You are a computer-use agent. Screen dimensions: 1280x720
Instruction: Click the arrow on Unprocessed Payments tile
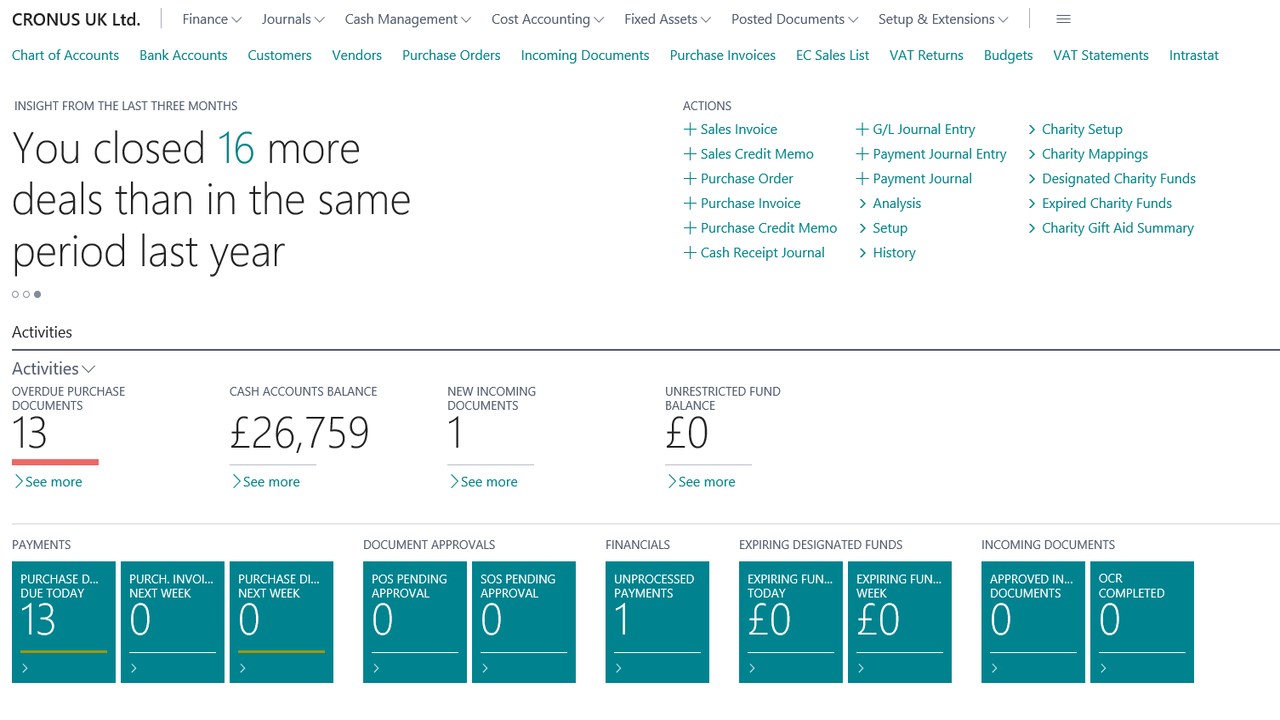tap(619, 669)
